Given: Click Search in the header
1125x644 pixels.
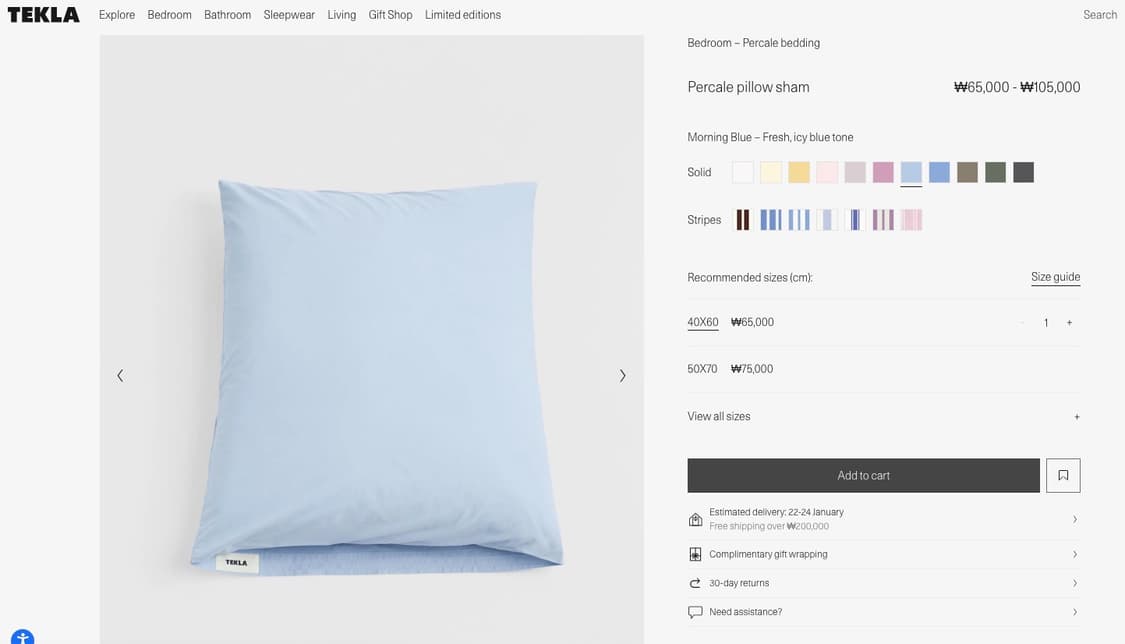Looking at the screenshot, I should (1100, 15).
